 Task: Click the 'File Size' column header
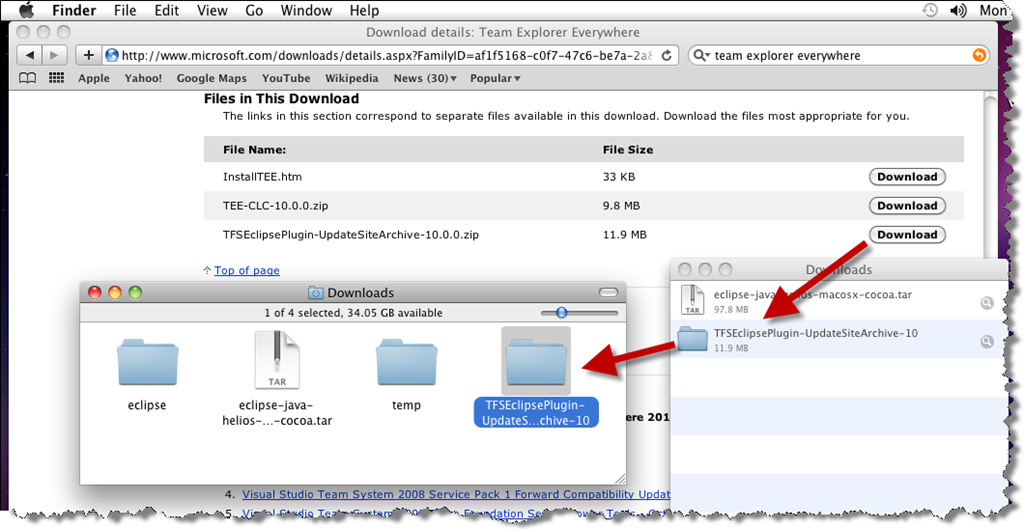tap(628, 150)
